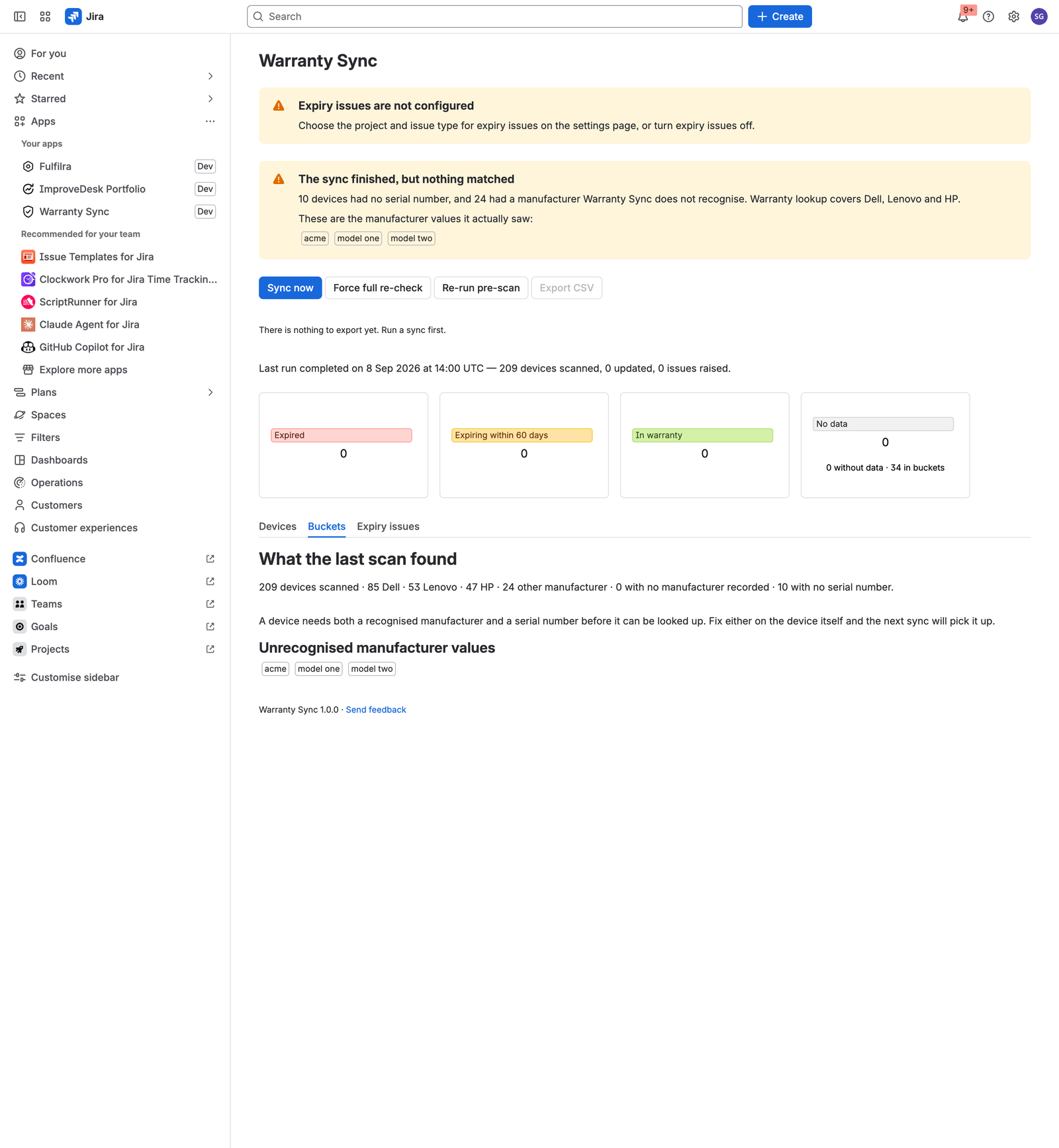Expand the Starred menu chevron

pos(210,99)
